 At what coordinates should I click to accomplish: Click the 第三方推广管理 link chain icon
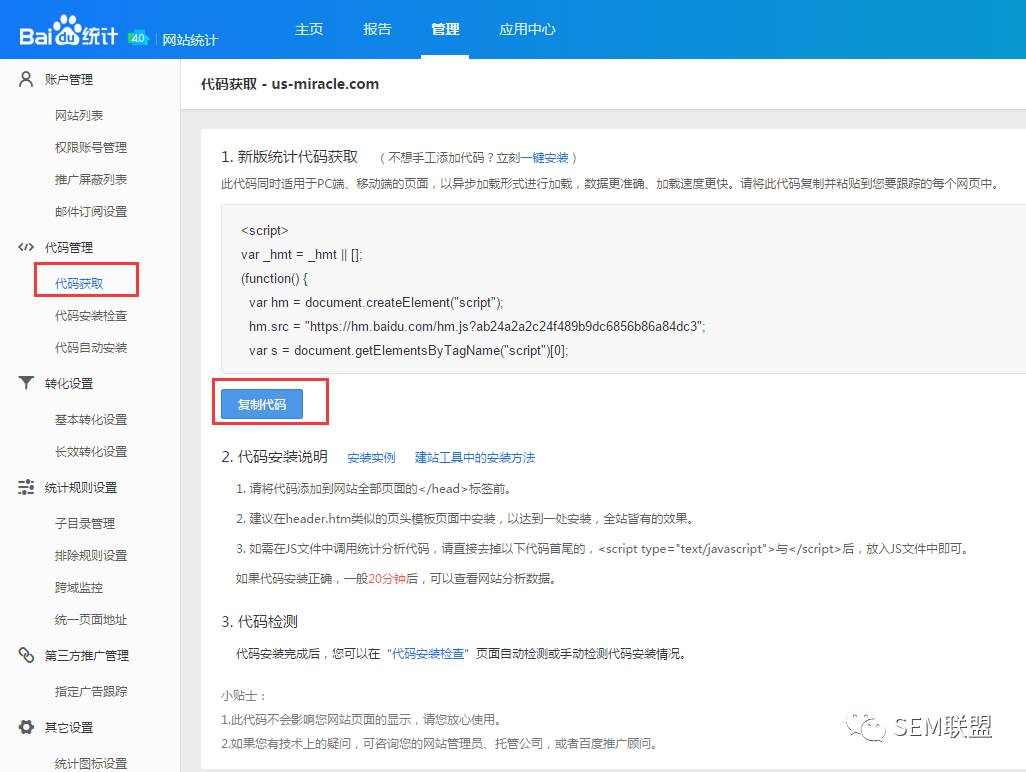pos(26,655)
